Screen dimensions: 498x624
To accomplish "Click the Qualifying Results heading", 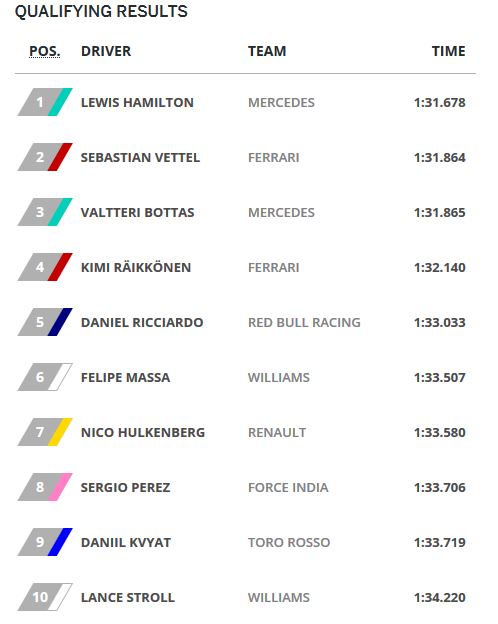I will coord(101,11).
